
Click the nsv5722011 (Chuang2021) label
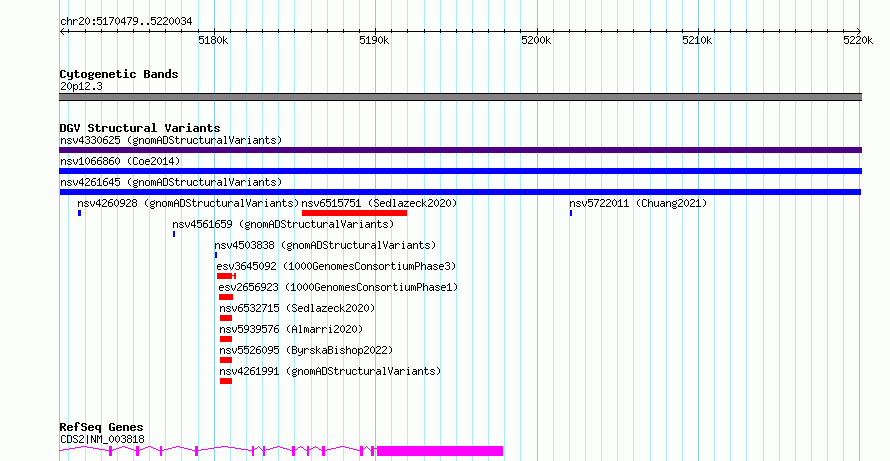click(x=639, y=203)
